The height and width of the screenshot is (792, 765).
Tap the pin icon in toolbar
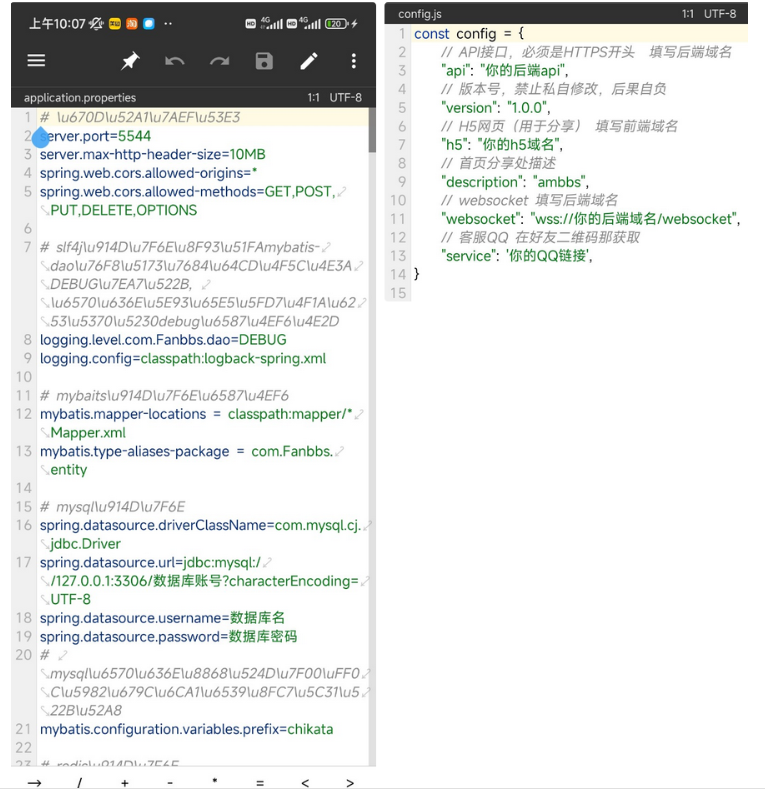(130, 62)
